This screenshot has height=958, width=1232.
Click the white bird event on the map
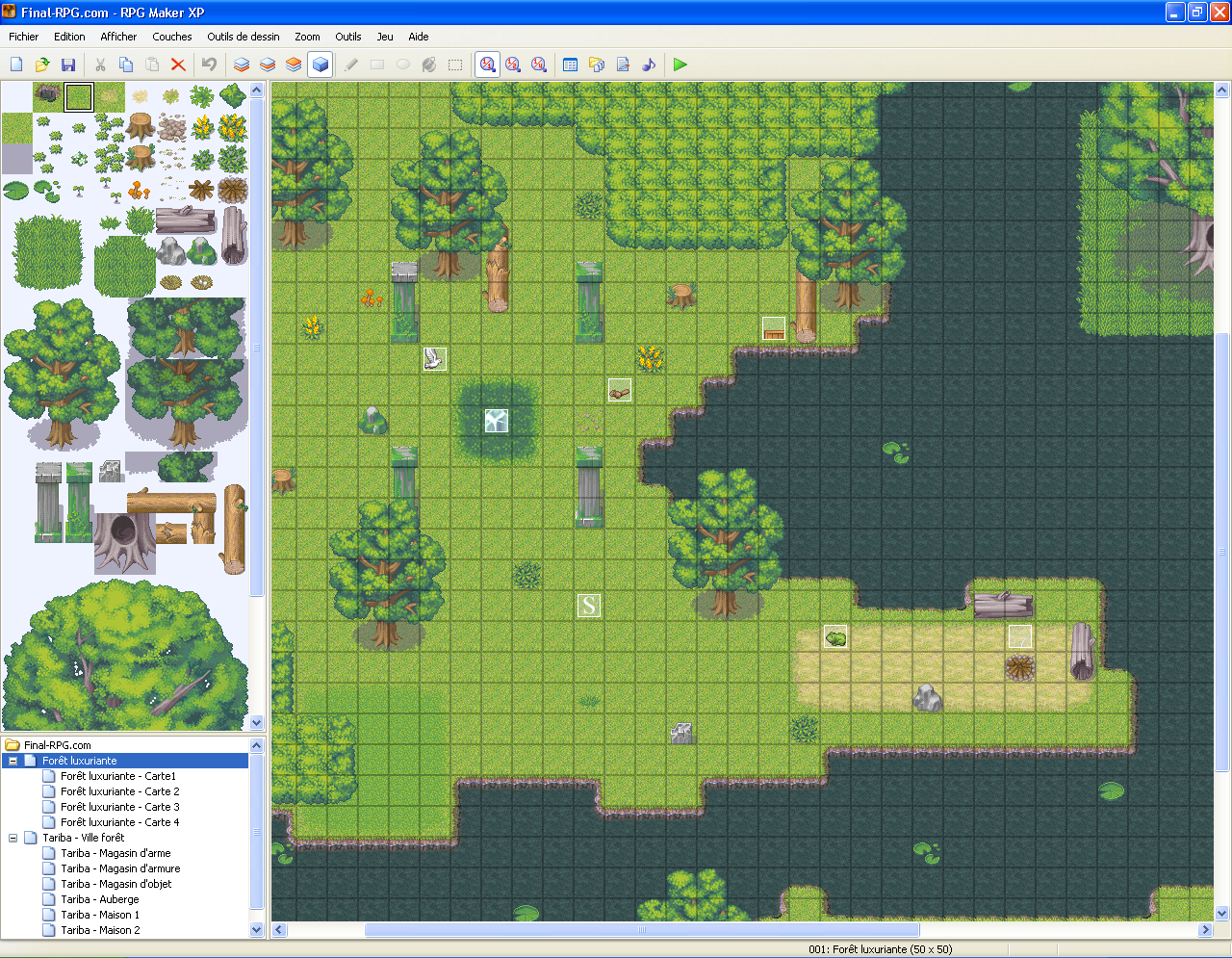tap(435, 359)
